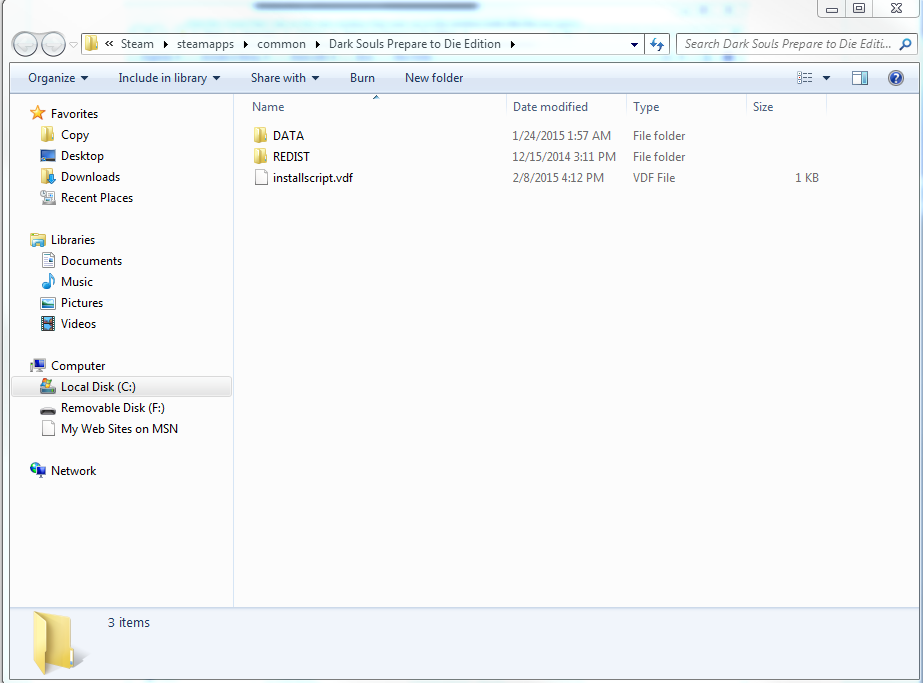
Task: Open Removable Disk (F:)
Action: pos(113,408)
